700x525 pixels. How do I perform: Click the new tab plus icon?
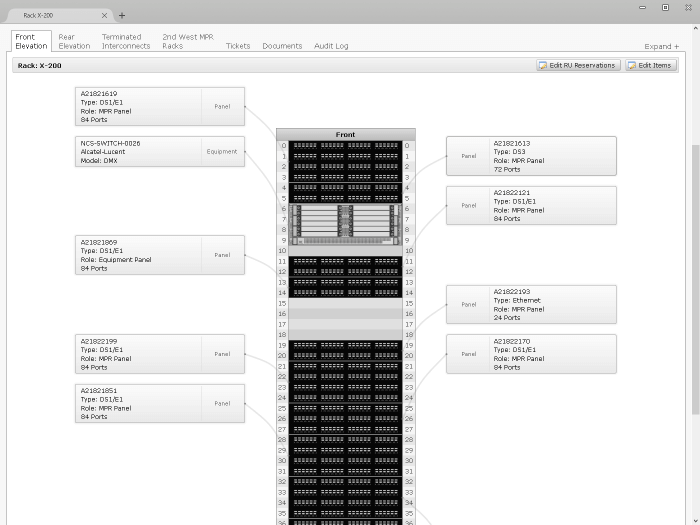122,15
